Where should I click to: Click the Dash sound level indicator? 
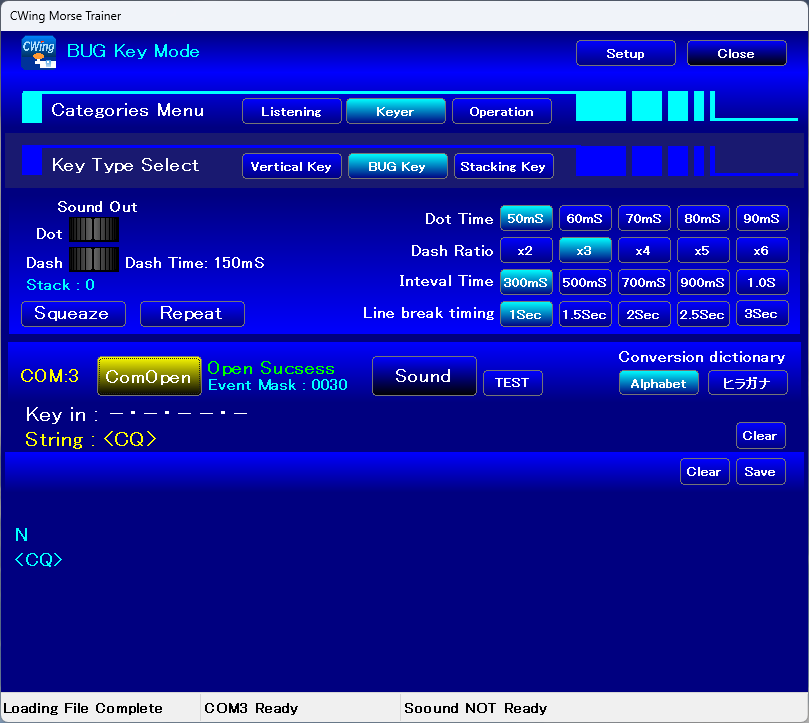(x=94, y=260)
